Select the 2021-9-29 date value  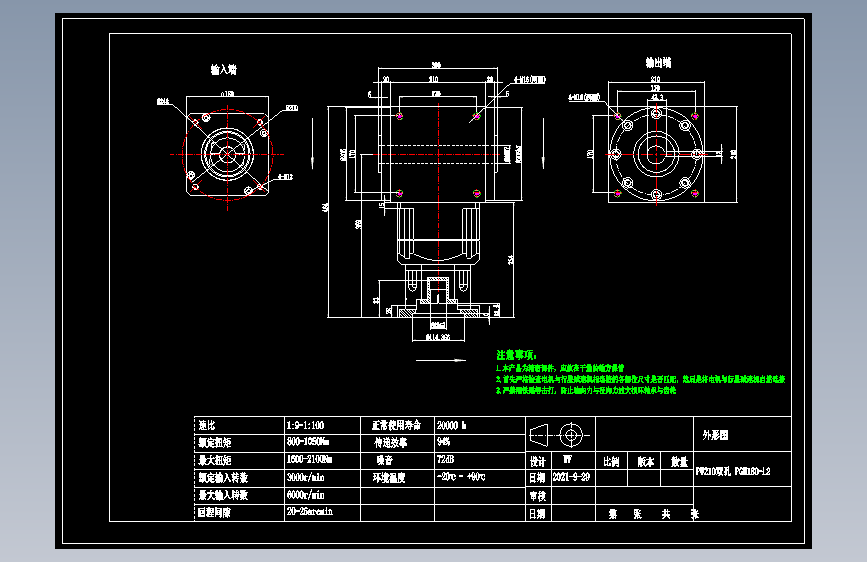(571, 477)
